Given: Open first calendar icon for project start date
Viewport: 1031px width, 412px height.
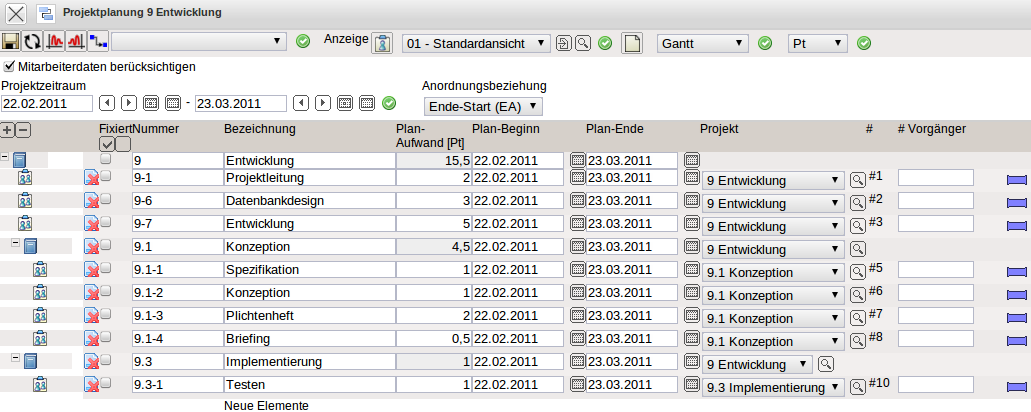Looking at the screenshot, I should [151, 103].
